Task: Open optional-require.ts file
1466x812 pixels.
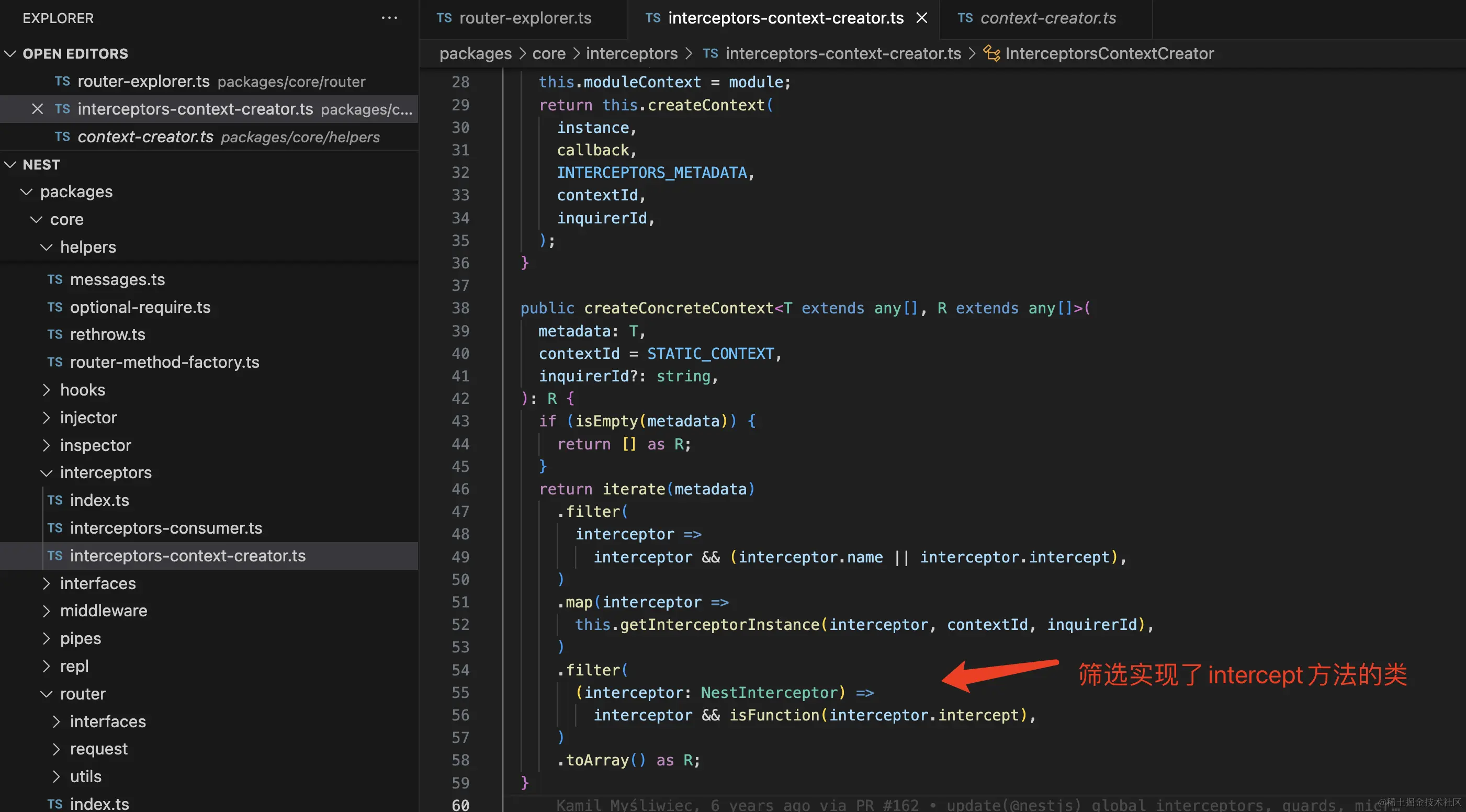Action: [209, 307]
